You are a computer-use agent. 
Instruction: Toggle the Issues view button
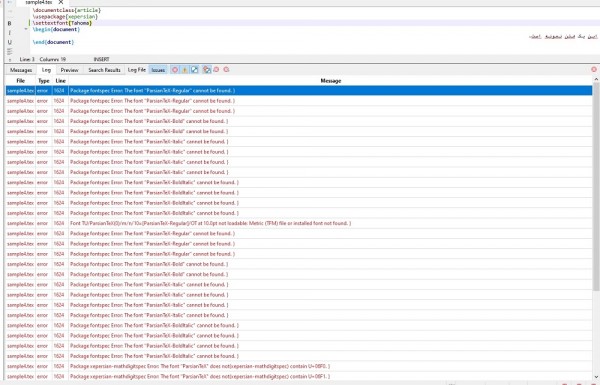tap(158, 70)
